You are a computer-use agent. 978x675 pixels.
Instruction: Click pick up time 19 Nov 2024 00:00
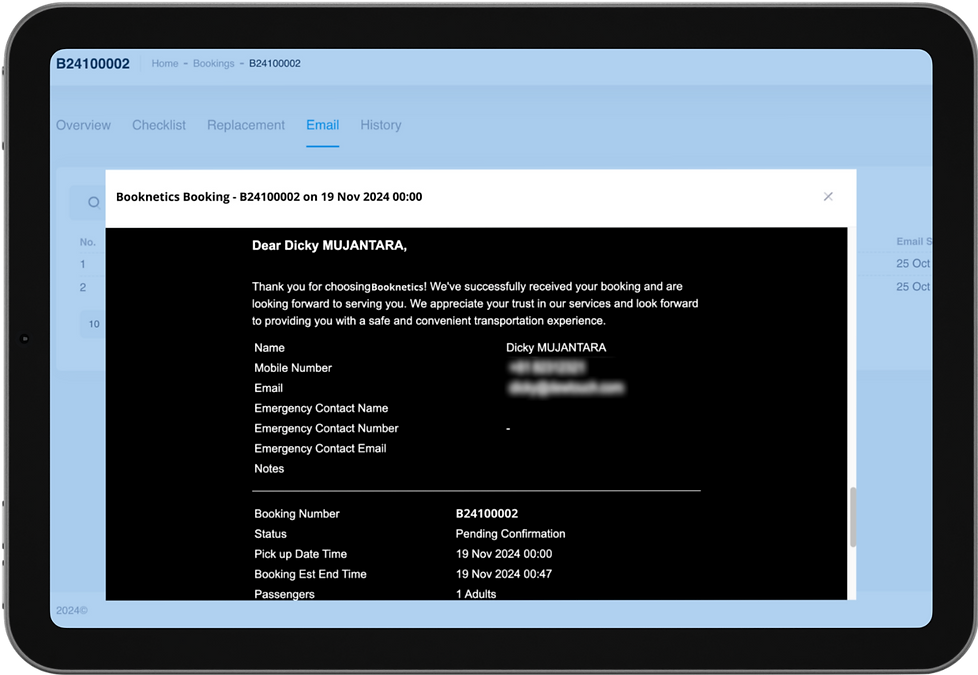click(504, 554)
